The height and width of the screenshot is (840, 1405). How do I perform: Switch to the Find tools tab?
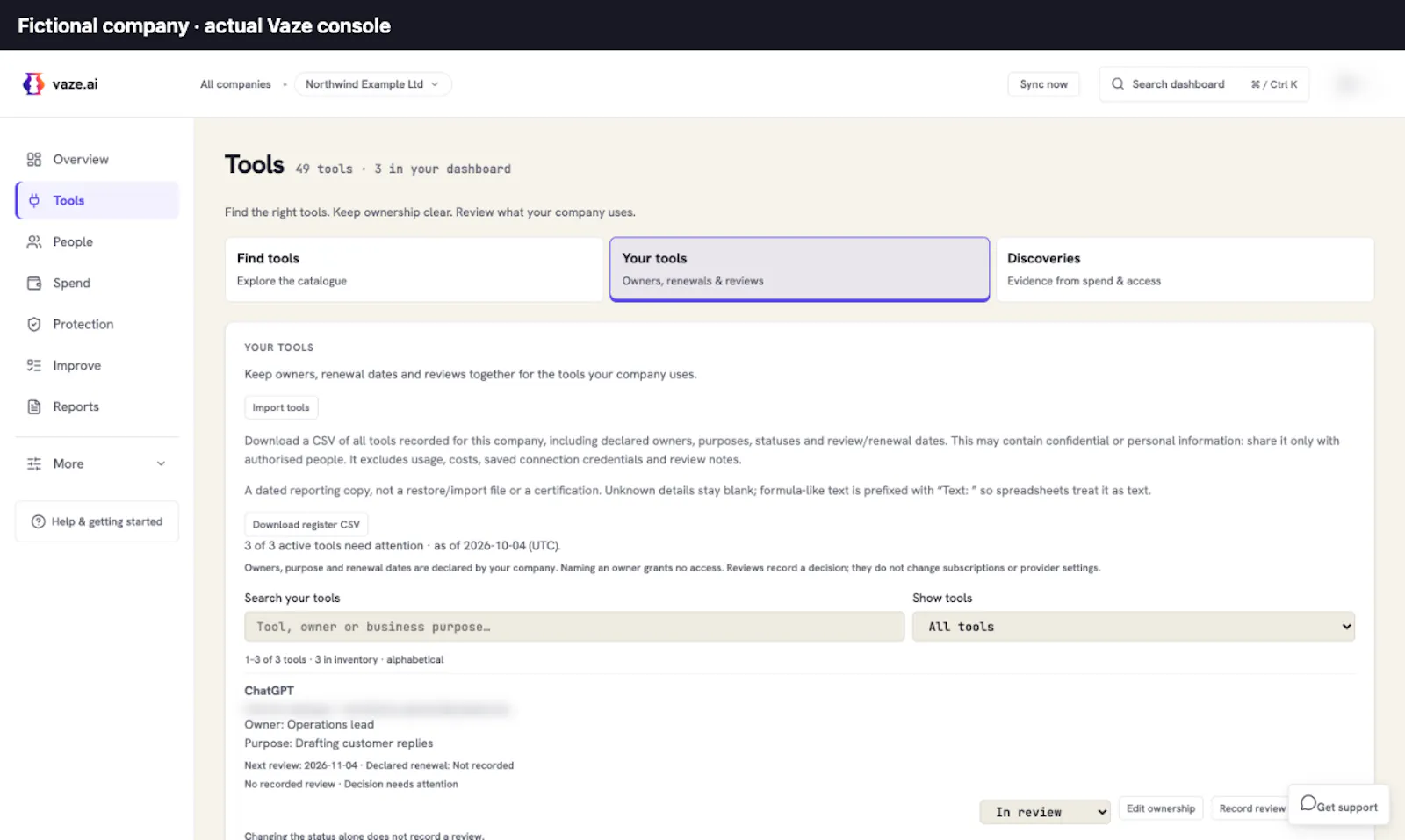click(414, 269)
